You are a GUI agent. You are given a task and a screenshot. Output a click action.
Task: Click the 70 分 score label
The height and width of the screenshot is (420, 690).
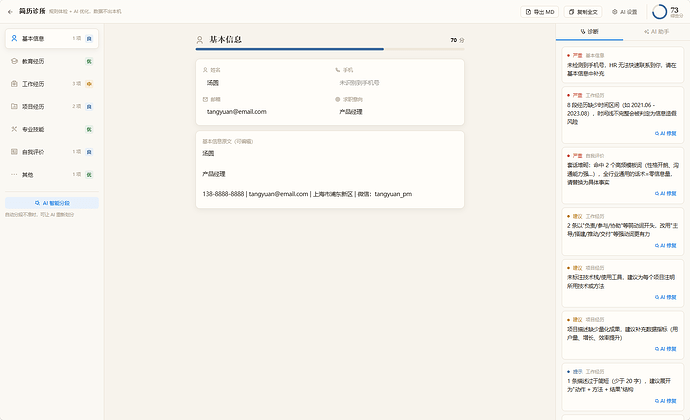tap(457, 40)
